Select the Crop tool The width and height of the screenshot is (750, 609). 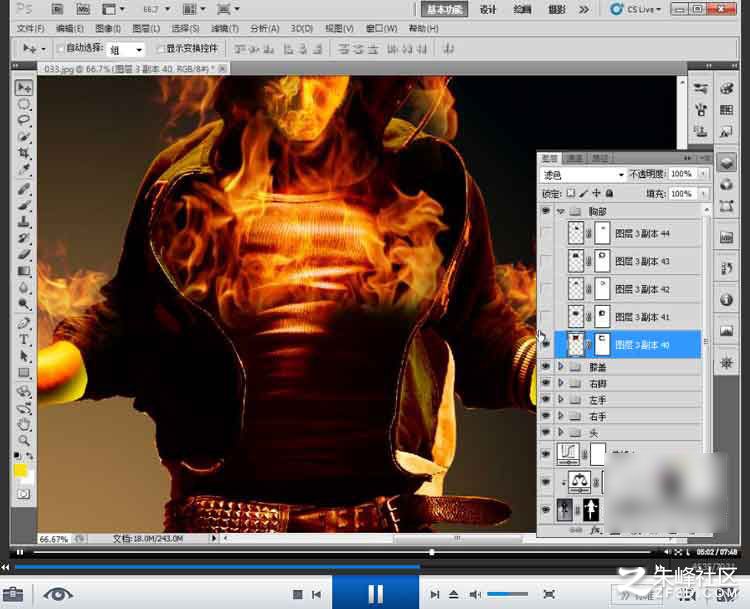(x=23, y=153)
